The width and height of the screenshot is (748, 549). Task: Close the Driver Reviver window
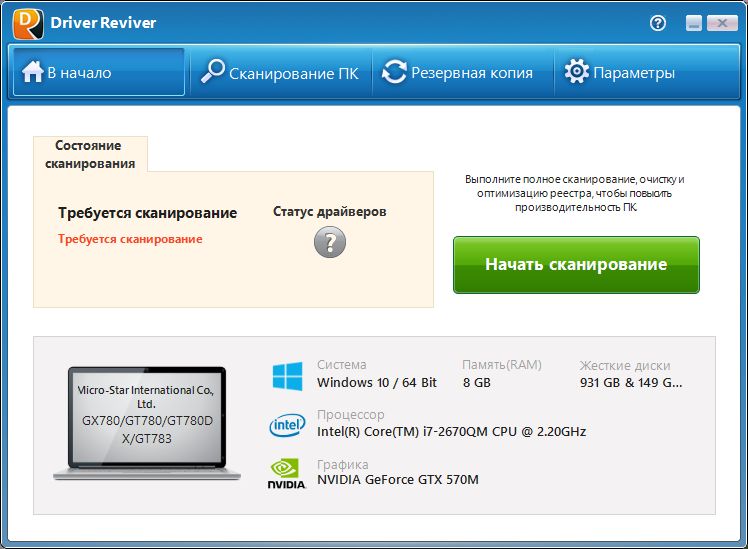(x=722, y=23)
